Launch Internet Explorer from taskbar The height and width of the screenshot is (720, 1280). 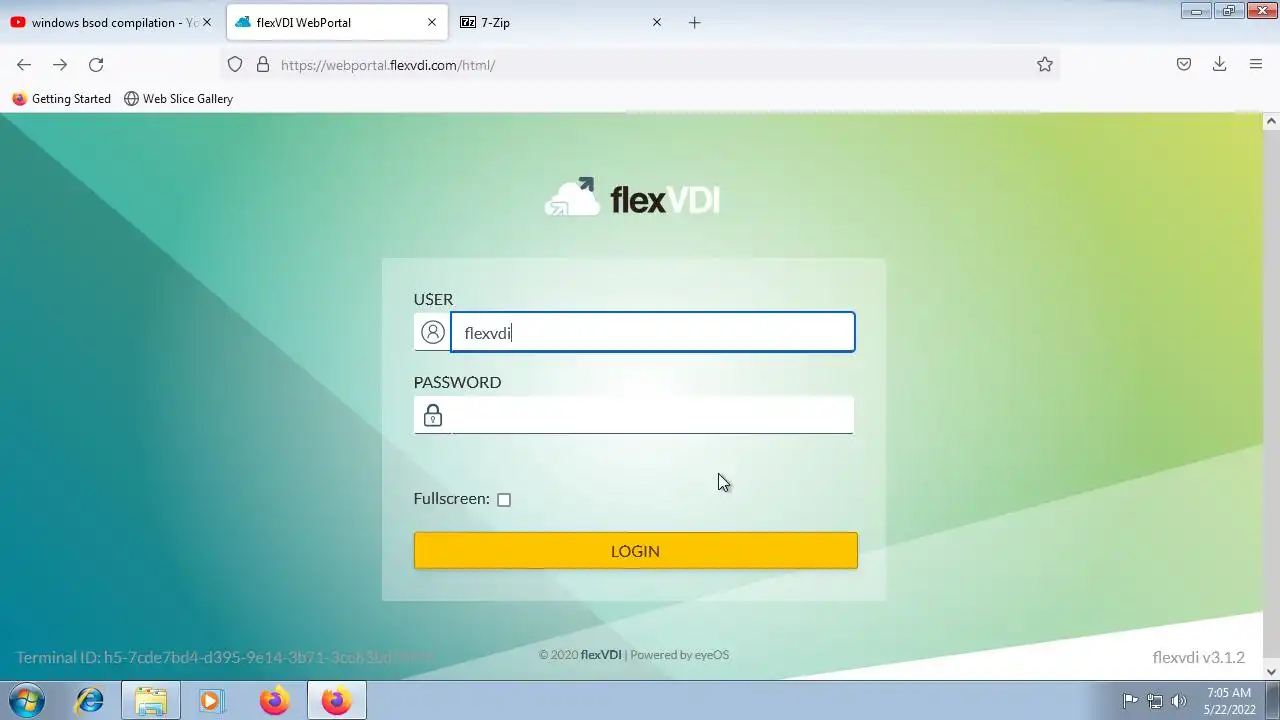pos(90,700)
